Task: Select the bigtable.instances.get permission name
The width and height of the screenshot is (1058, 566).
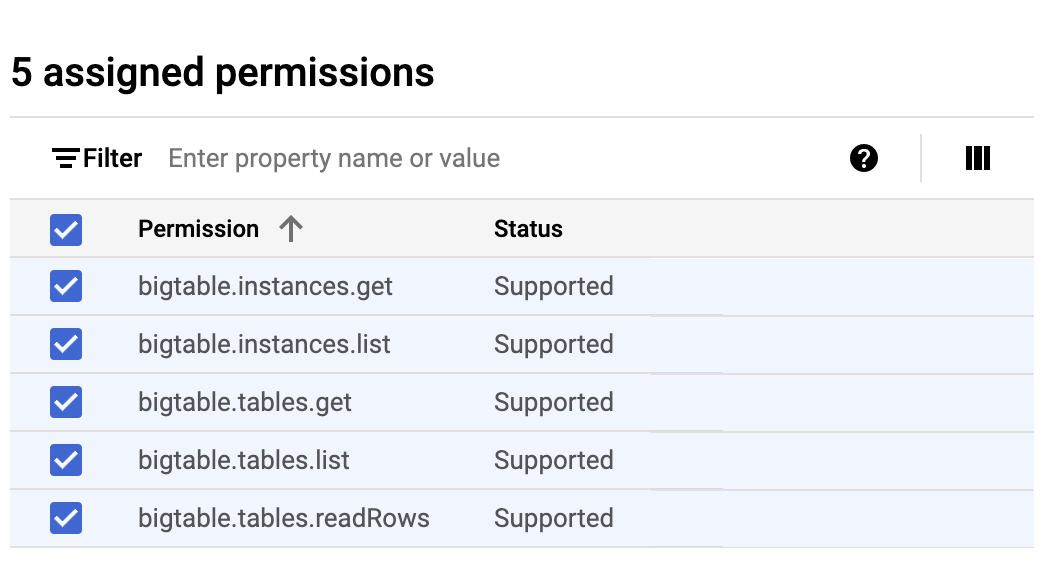Action: 265,287
